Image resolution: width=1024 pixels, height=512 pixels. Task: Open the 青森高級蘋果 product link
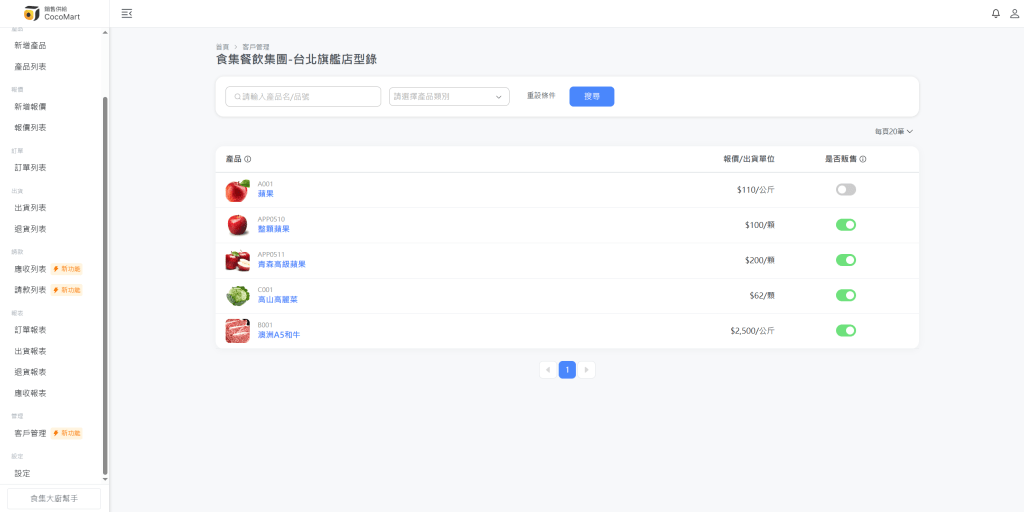click(x=281, y=264)
